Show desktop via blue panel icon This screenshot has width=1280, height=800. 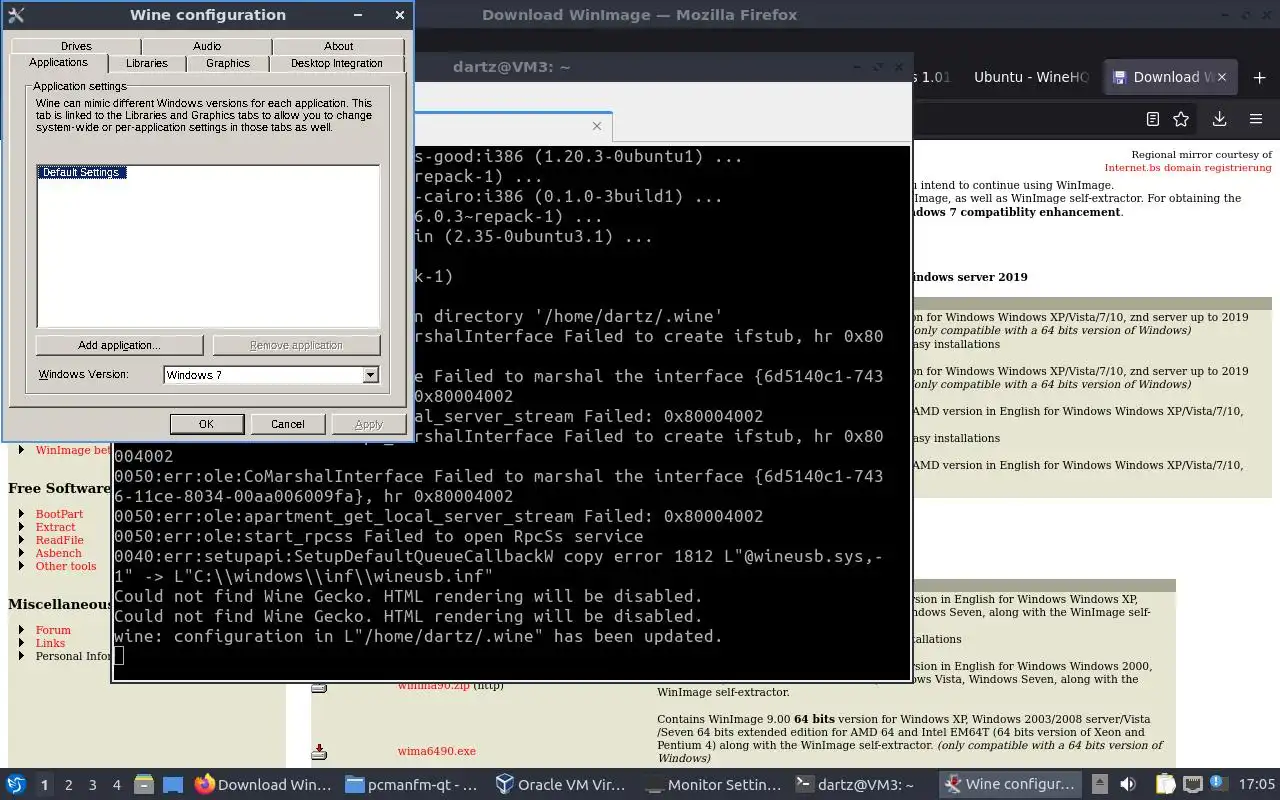coord(172,785)
